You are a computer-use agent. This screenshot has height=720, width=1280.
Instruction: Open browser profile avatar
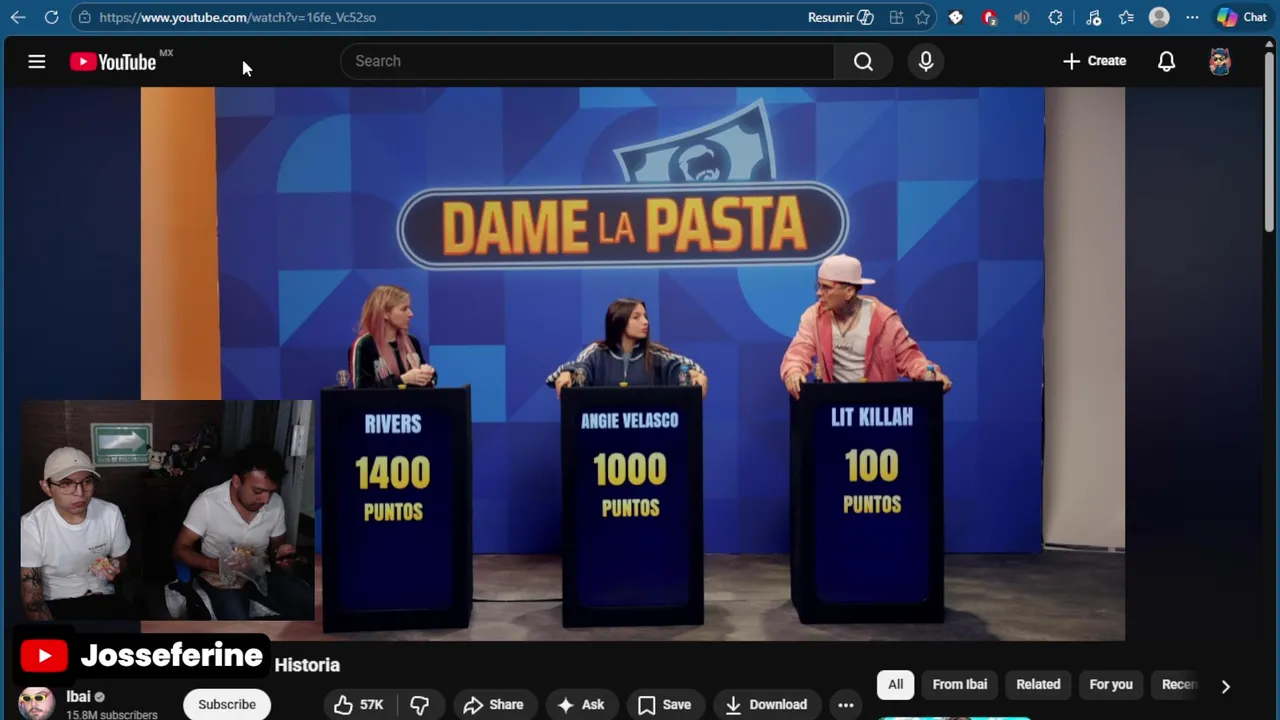click(1159, 17)
